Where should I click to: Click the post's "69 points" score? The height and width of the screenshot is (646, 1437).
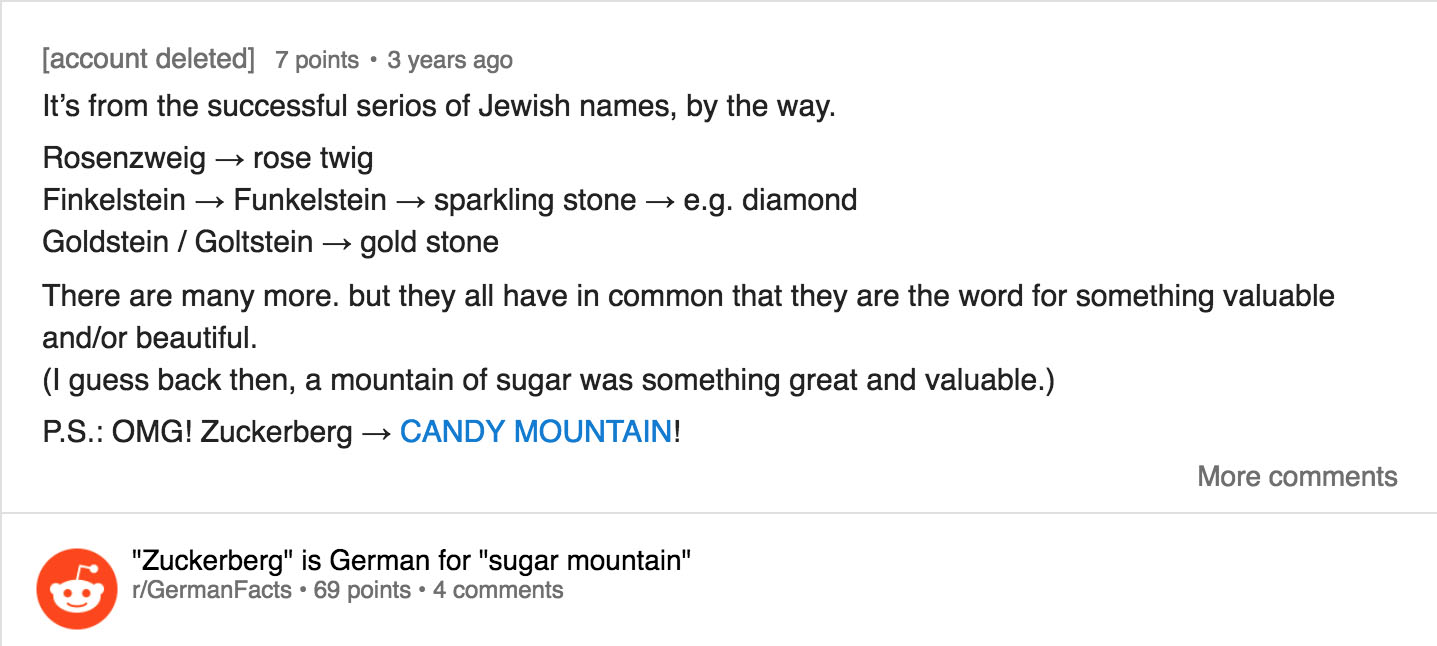(x=362, y=590)
